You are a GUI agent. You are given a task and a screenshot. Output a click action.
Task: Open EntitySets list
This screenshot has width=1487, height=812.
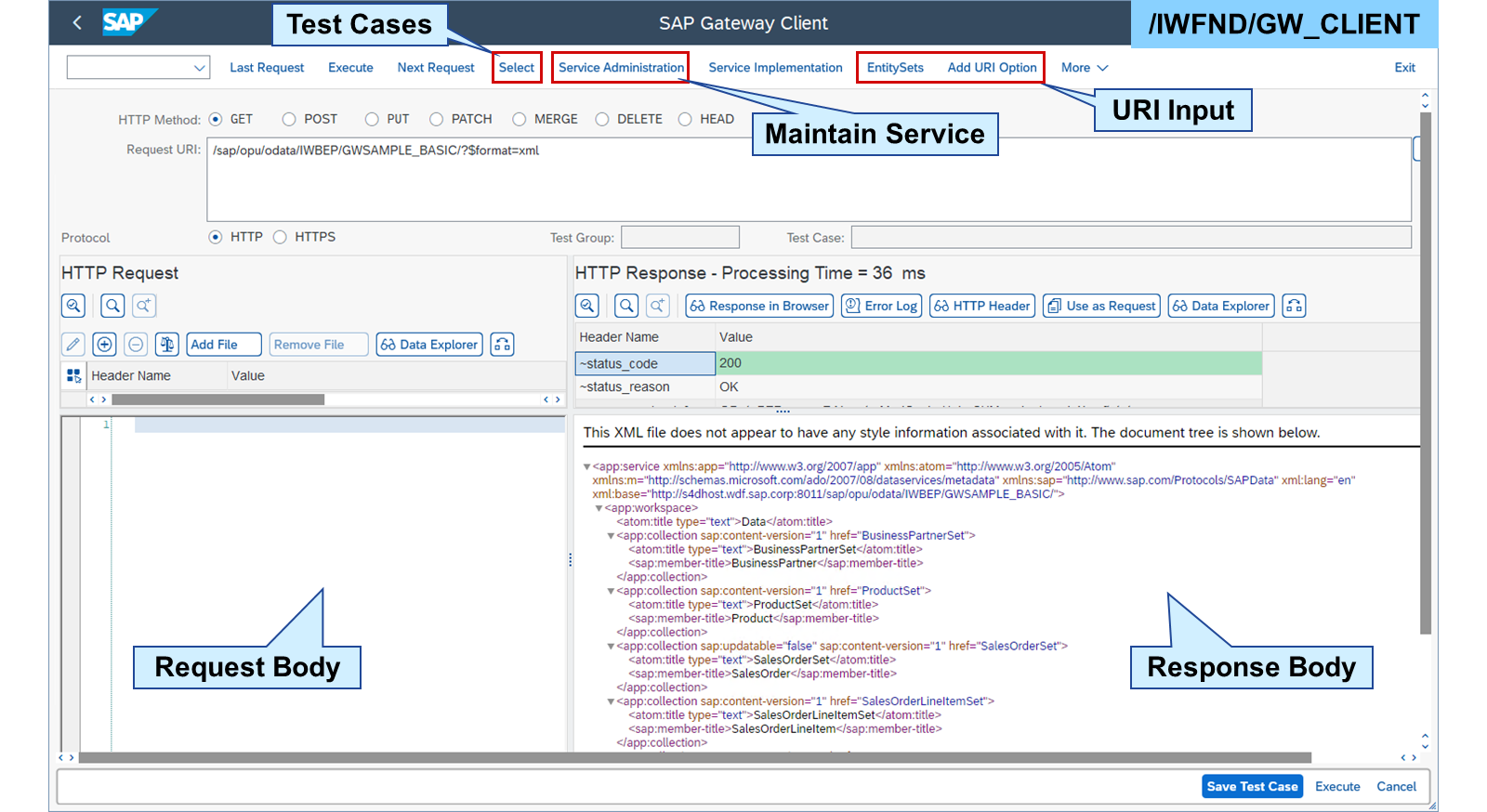click(x=895, y=68)
